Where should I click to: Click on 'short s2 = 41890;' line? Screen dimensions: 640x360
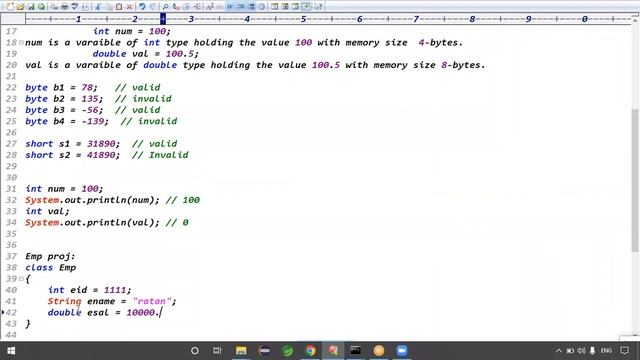[73, 155]
